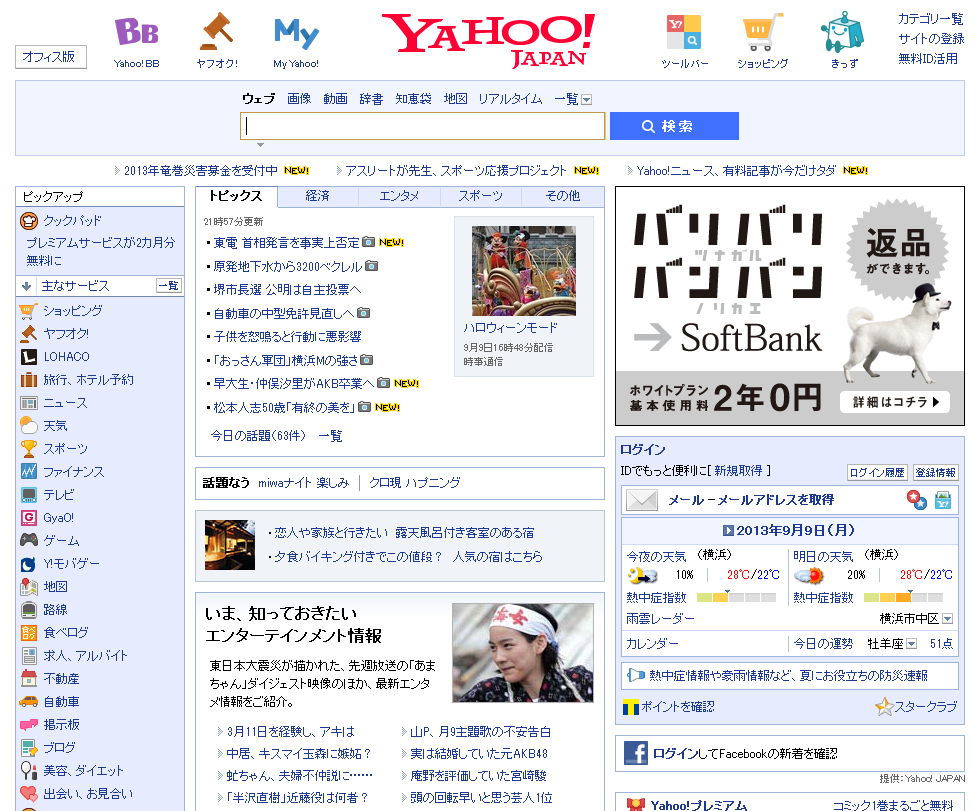980x811 pixels.
Task: Switch to the スポーツ news tab
Action: click(x=481, y=196)
